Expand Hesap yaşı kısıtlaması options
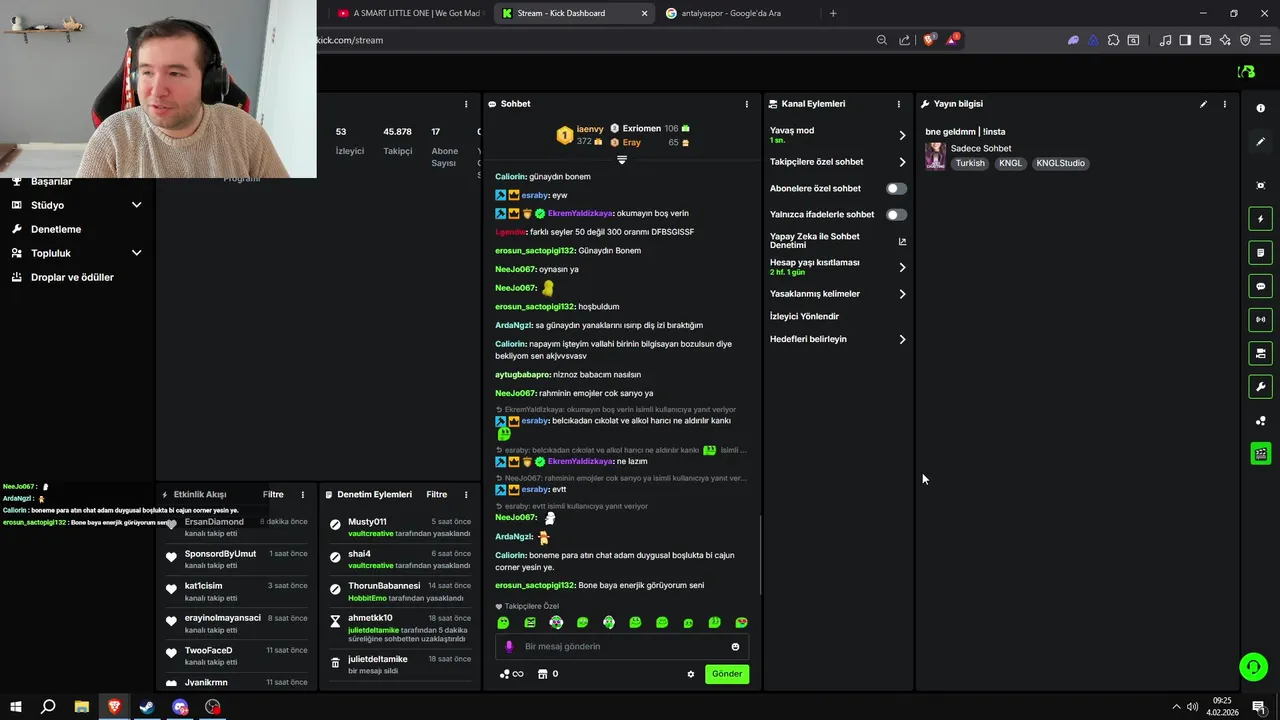This screenshot has height=720, width=1280. pyautogui.click(x=902, y=267)
